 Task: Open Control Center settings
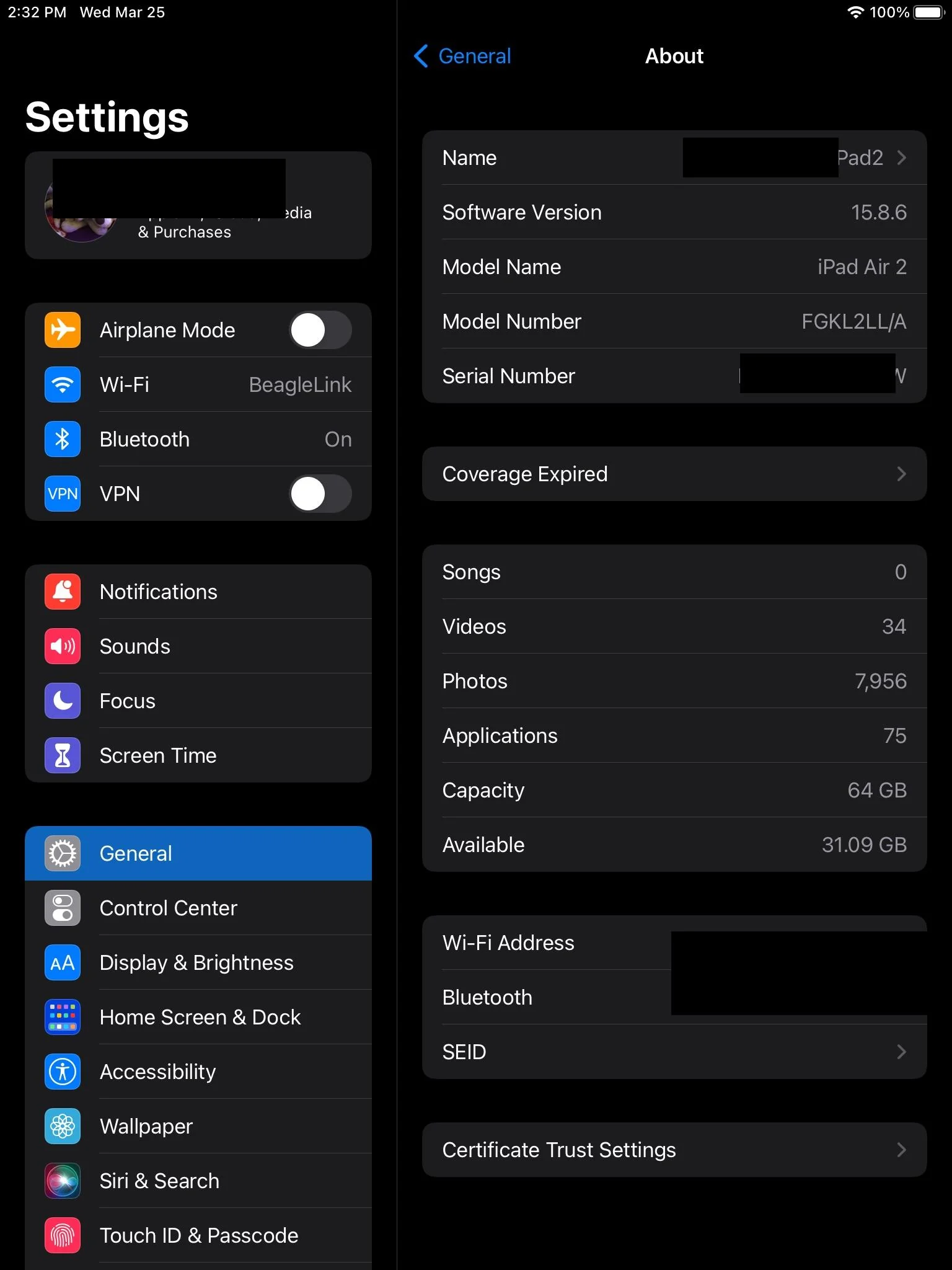[x=198, y=908]
